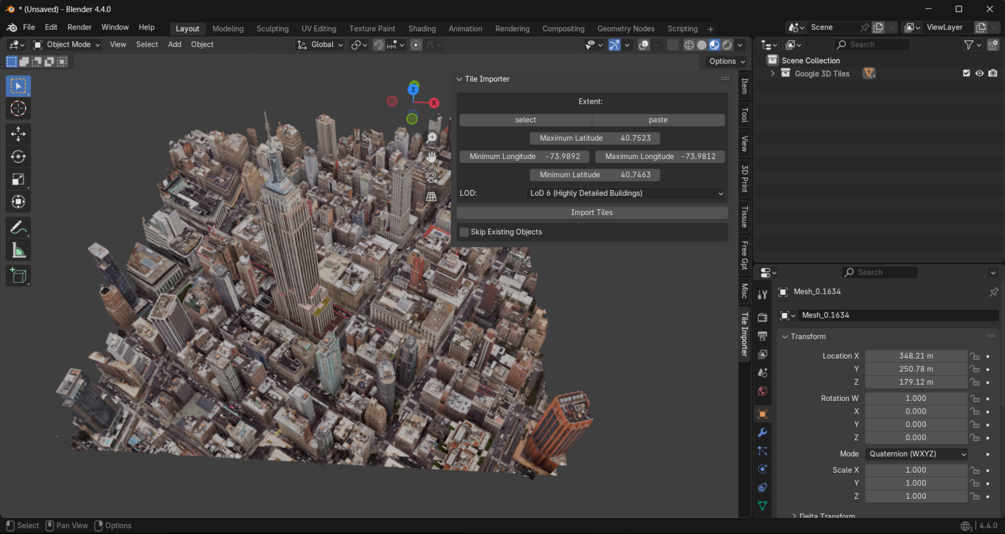Image resolution: width=1005 pixels, height=534 pixels.
Task: Select the Rotate tool
Action: (x=18, y=156)
